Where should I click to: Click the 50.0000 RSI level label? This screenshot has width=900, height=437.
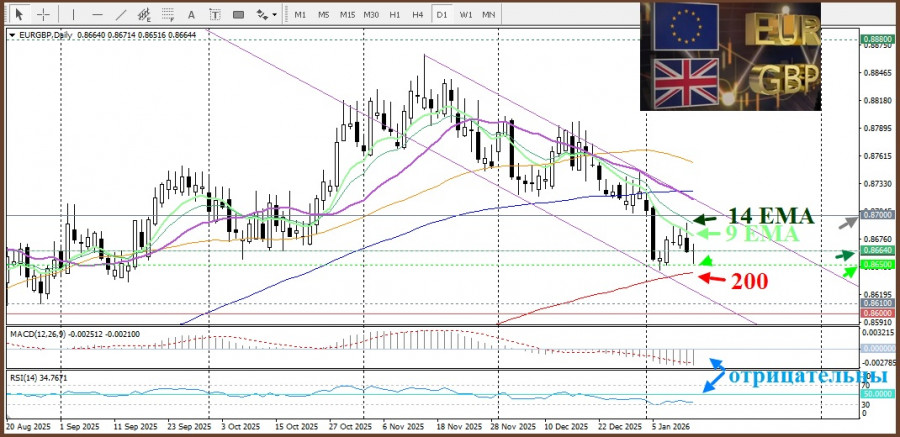tap(876, 394)
